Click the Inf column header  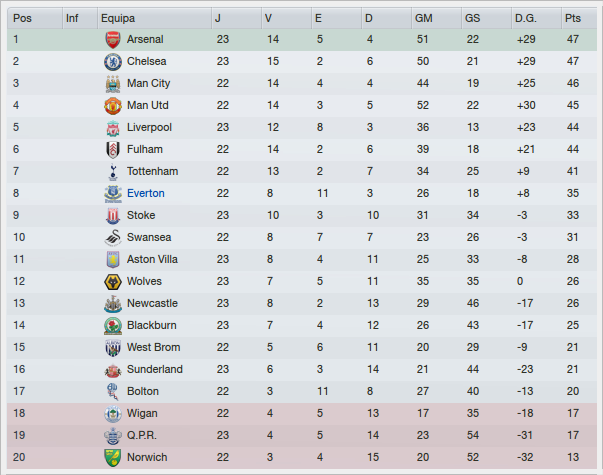pos(72,18)
